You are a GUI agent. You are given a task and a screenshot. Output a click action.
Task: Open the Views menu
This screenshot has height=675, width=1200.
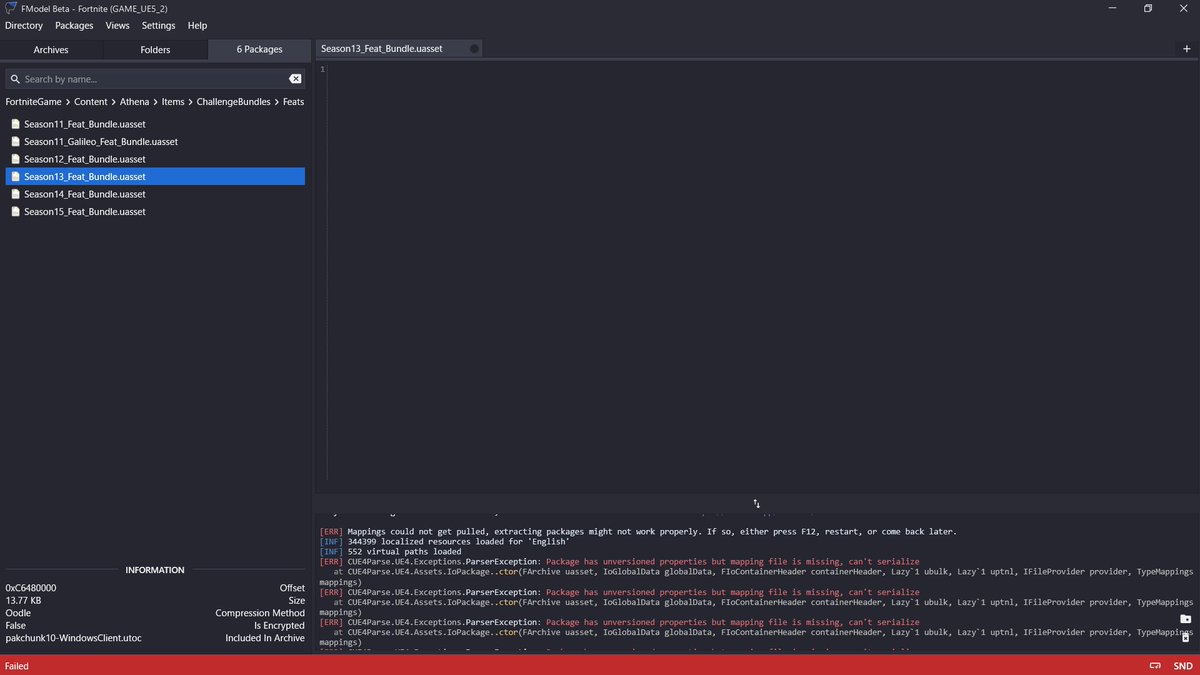point(118,25)
